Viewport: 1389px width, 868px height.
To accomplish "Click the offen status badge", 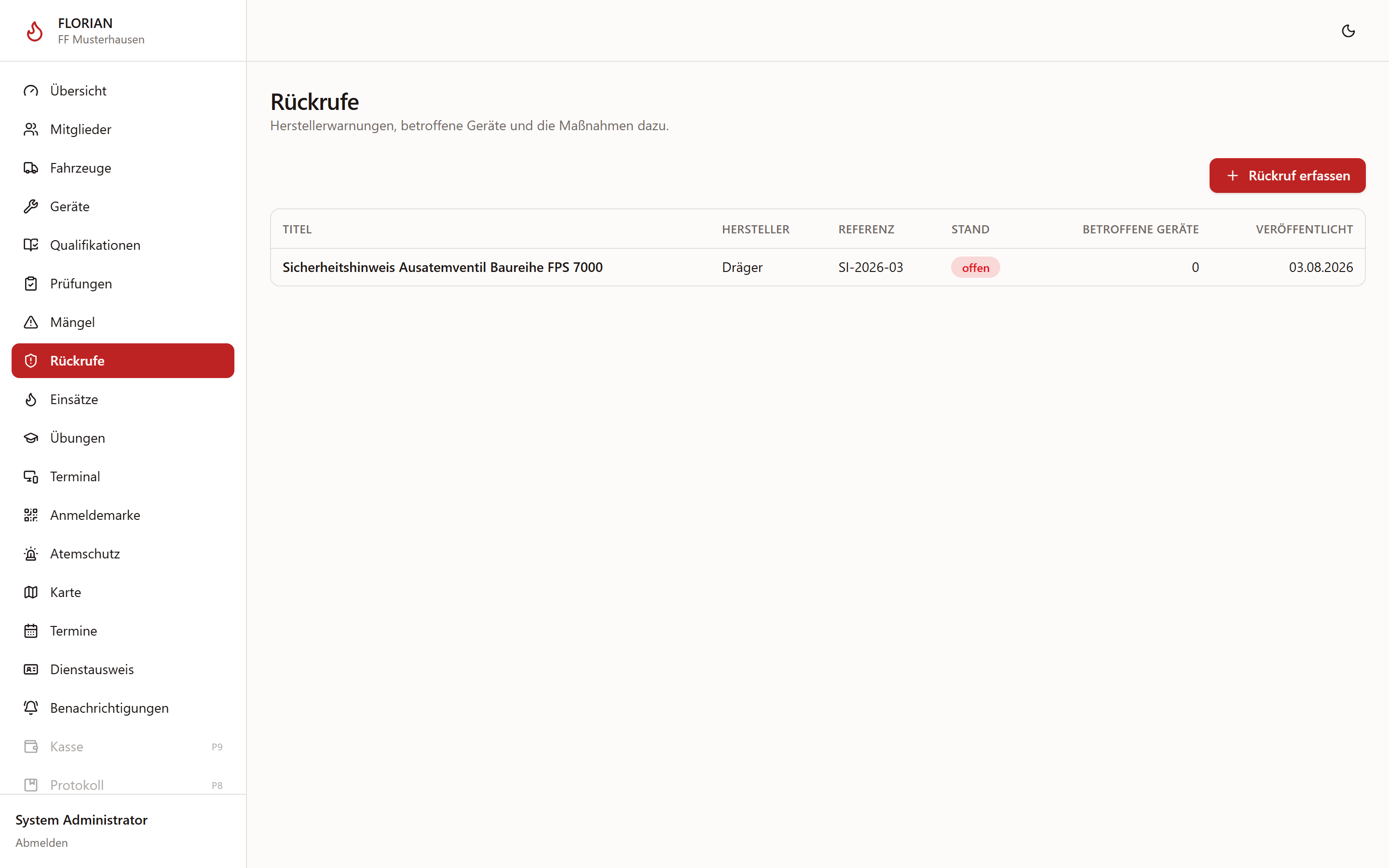I will pos(975,268).
